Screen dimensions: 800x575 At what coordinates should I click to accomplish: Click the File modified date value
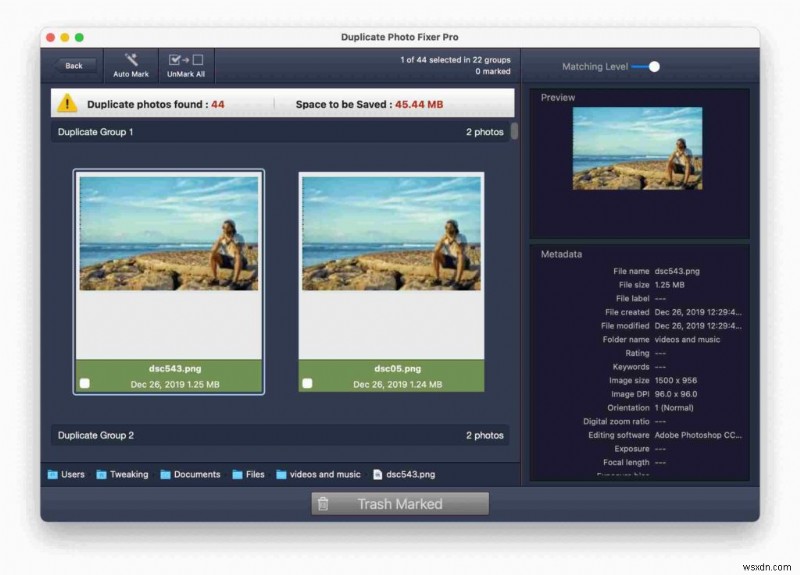pos(698,326)
